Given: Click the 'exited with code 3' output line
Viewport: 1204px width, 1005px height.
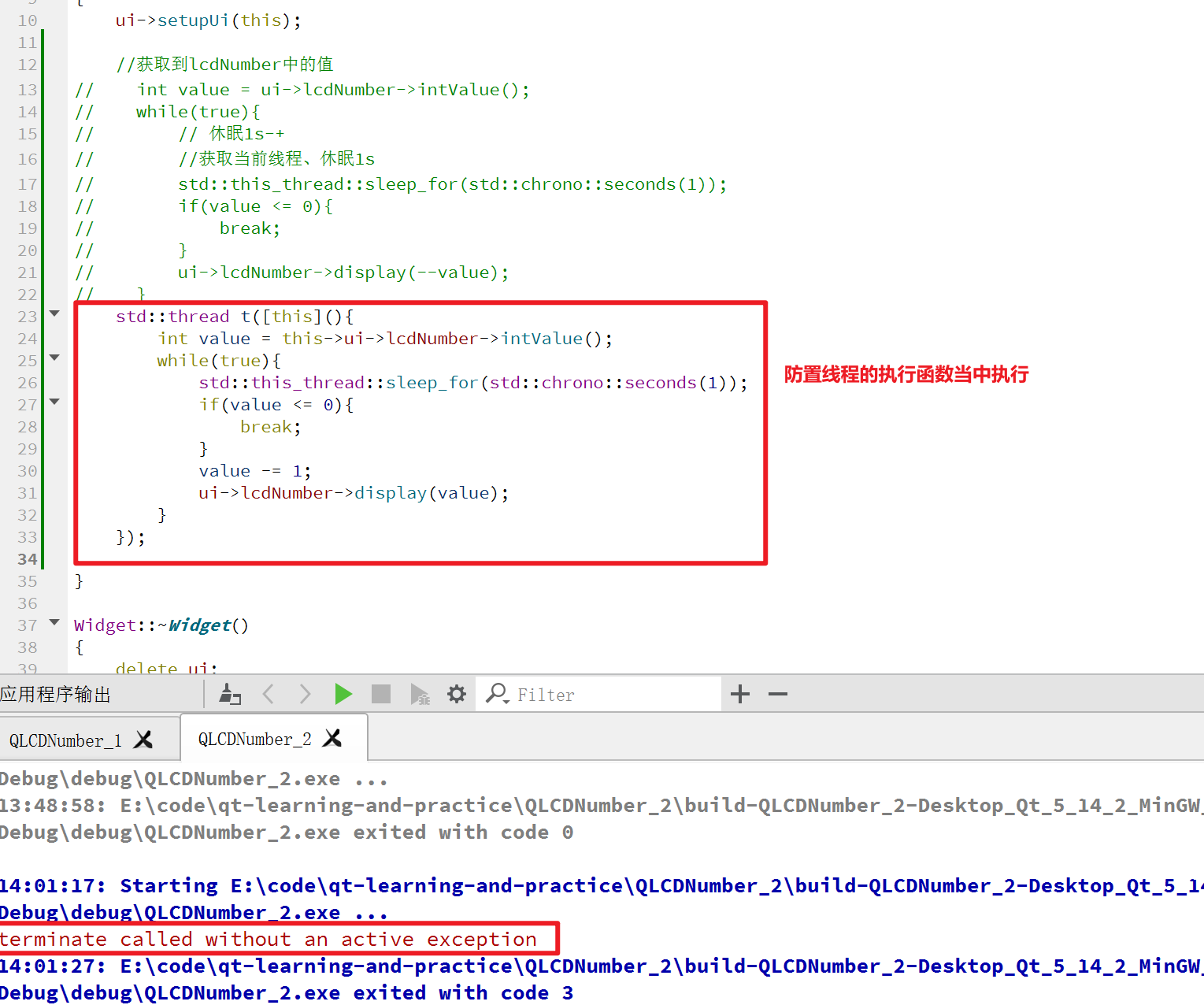Looking at the screenshot, I should tap(287, 992).
